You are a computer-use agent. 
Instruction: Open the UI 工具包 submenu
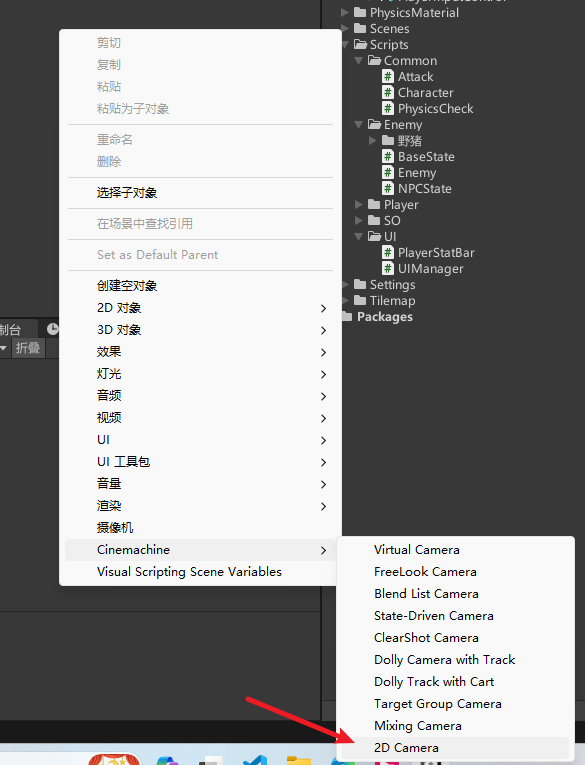coord(200,462)
